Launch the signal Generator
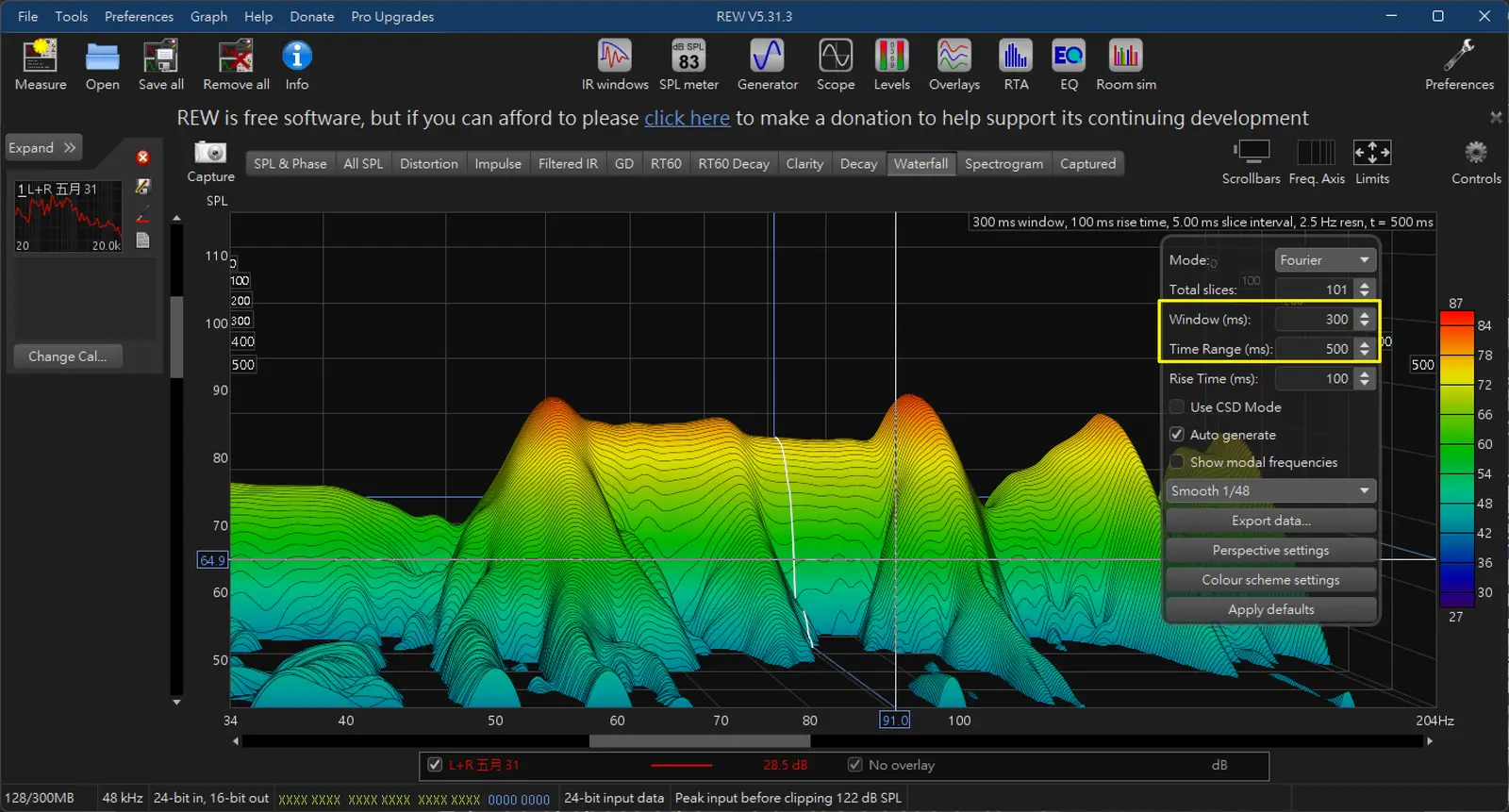Viewport: 1509px width, 812px height. pyautogui.click(x=768, y=56)
